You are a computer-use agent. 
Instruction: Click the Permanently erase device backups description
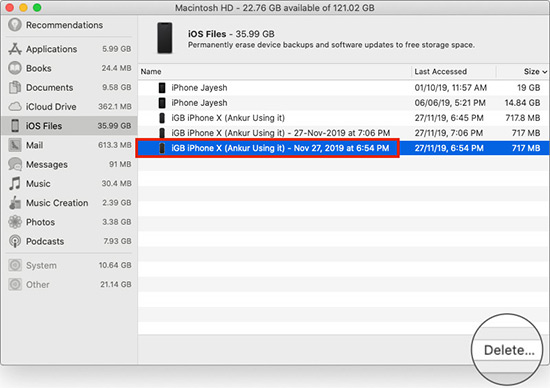(x=331, y=45)
